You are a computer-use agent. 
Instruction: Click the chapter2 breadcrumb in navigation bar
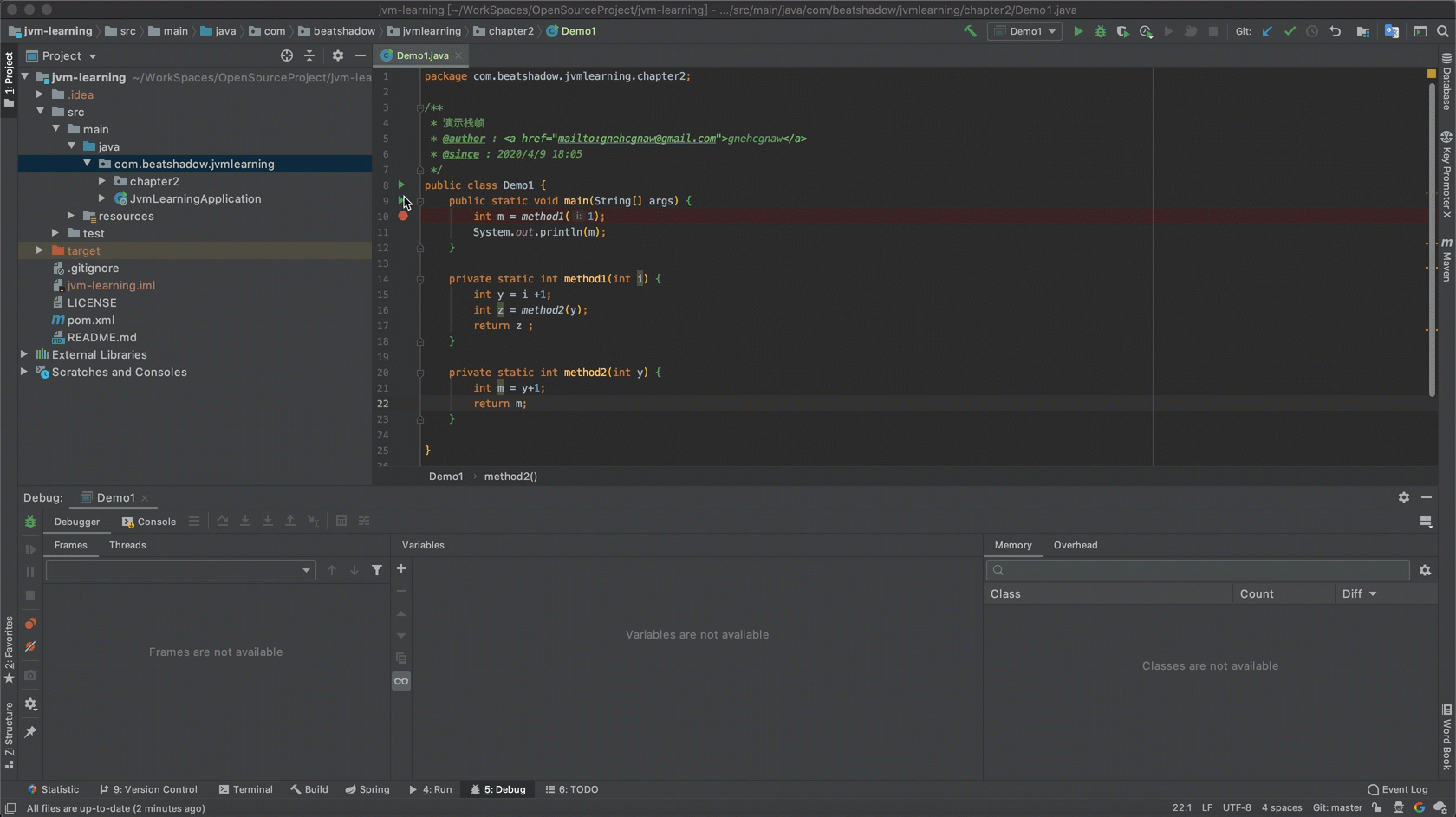tap(504, 31)
